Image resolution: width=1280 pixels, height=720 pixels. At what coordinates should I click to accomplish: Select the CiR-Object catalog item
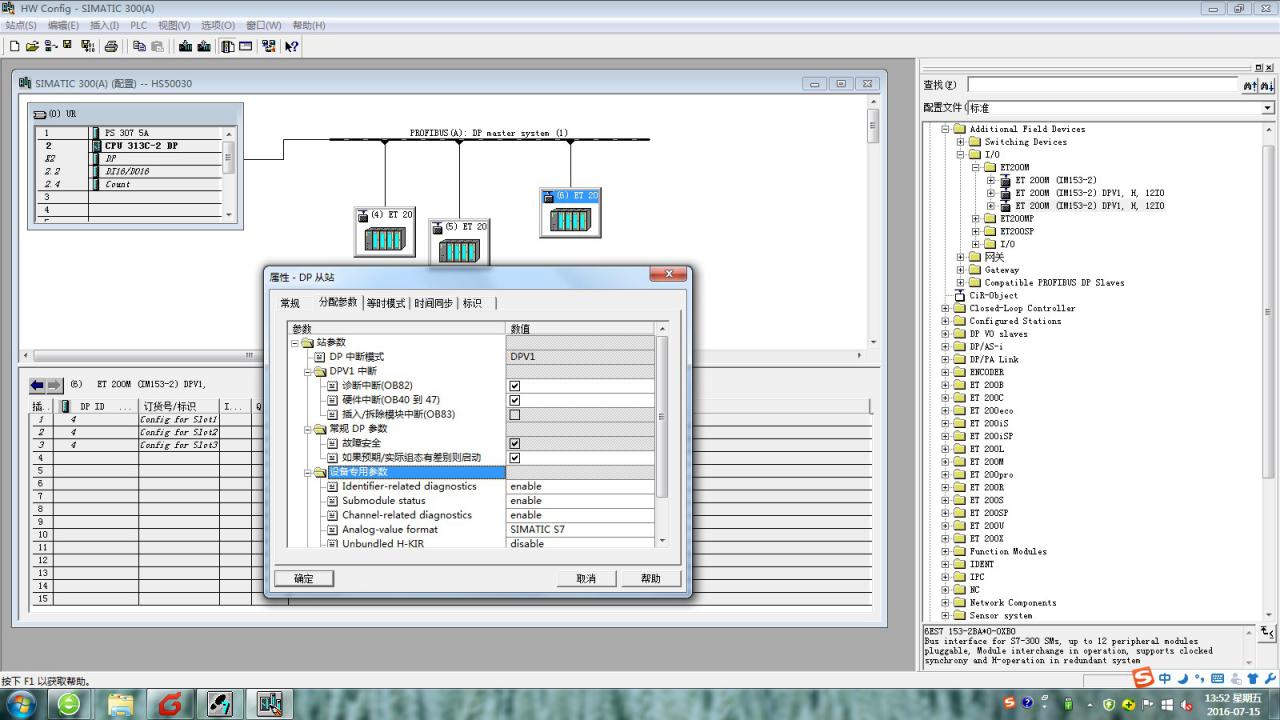pos(985,295)
